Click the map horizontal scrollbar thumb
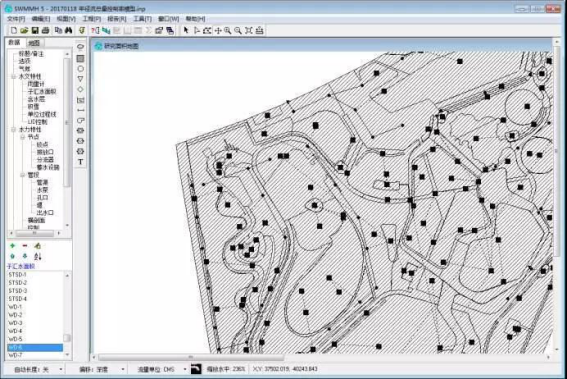567x379 pixels. click(x=191, y=357)
